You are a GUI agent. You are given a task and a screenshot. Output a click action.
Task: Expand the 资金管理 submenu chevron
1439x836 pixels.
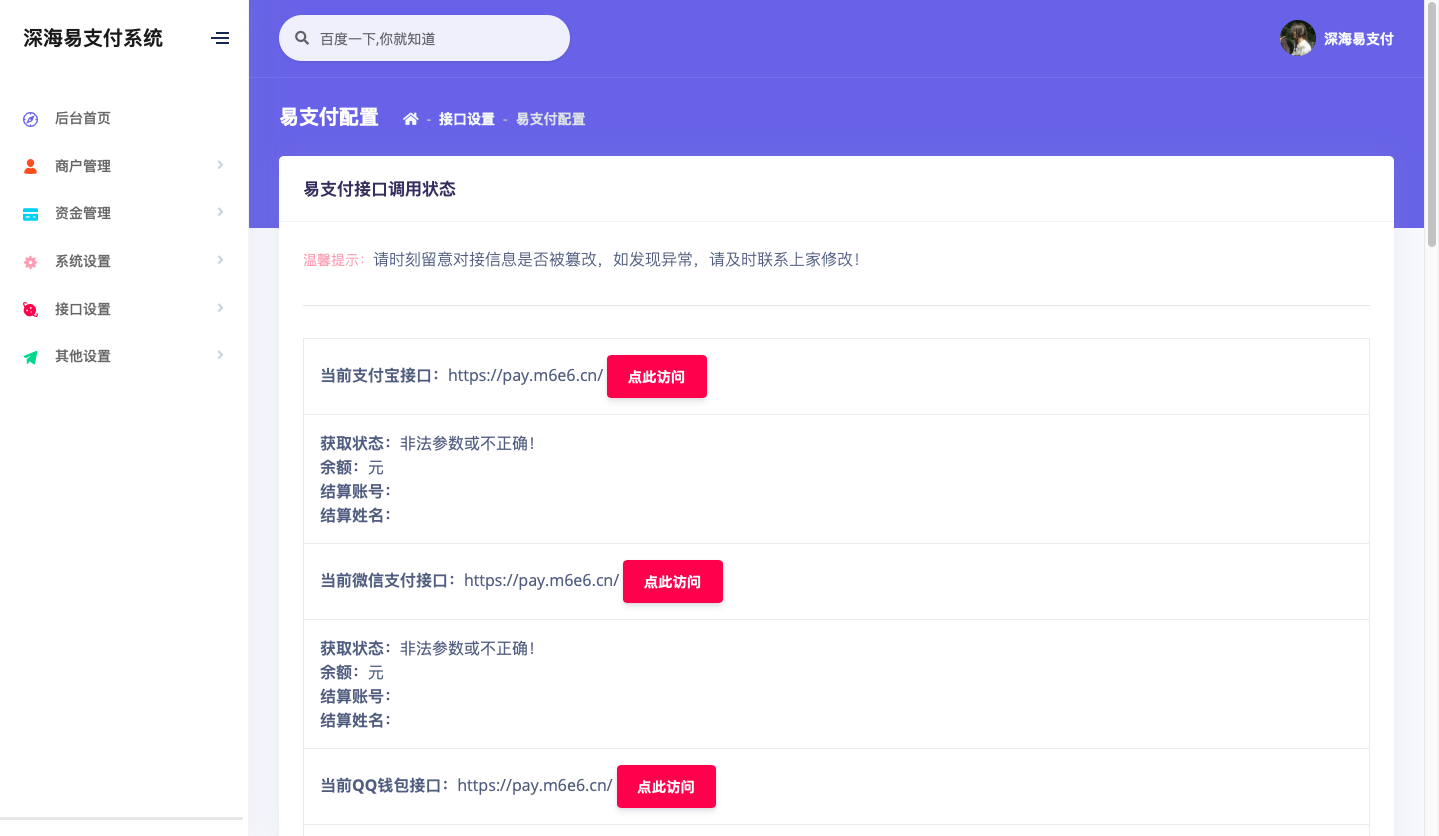[x=220, y=212]
